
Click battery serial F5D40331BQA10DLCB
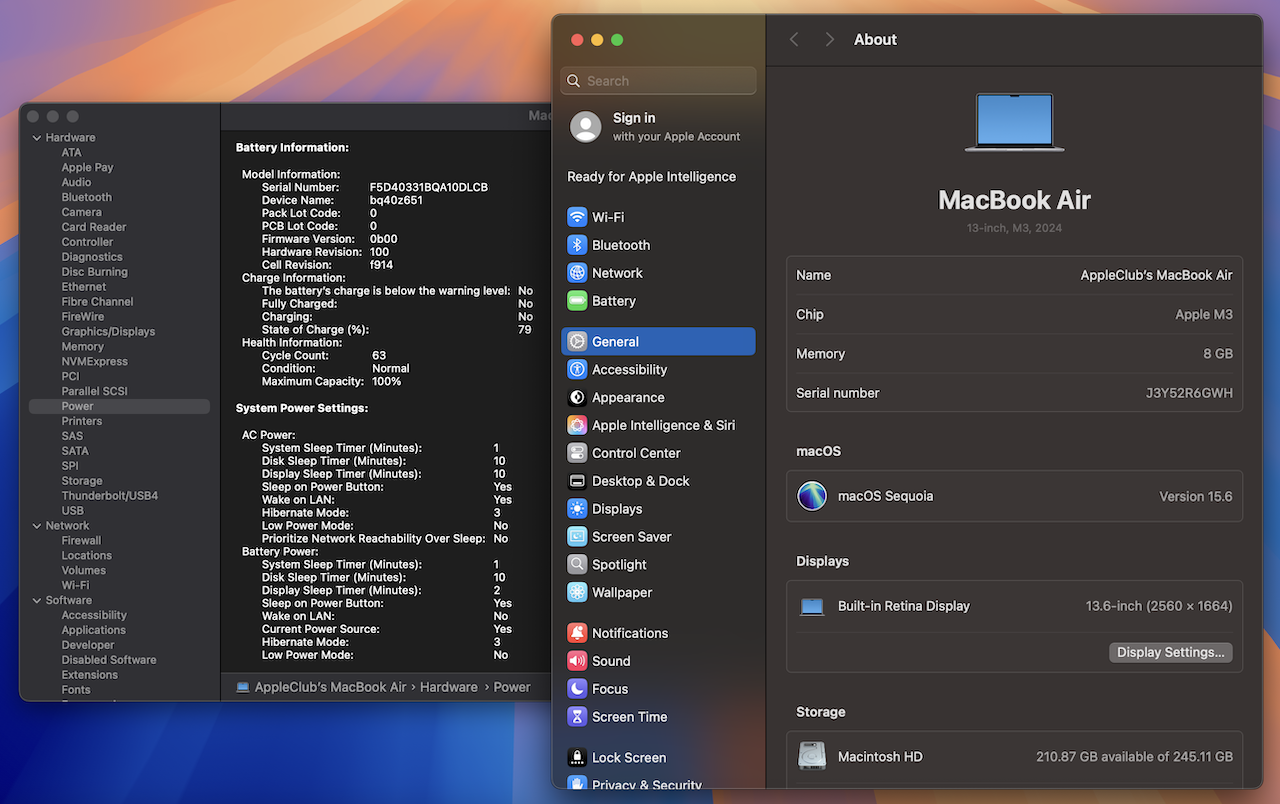pyautogui.click(x=429, y=187)
